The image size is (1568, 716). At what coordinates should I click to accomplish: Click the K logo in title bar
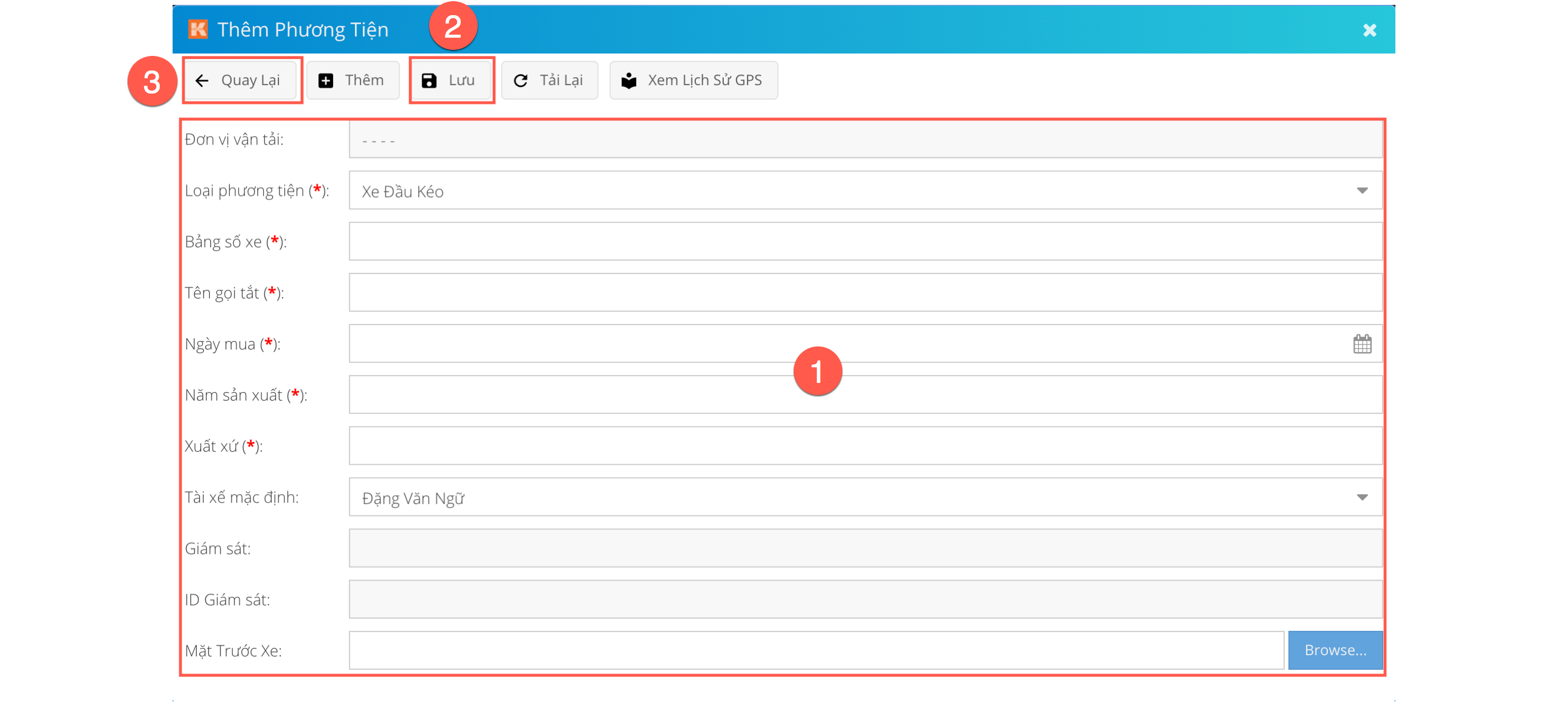pyautogui.click(x=198, y=29)
